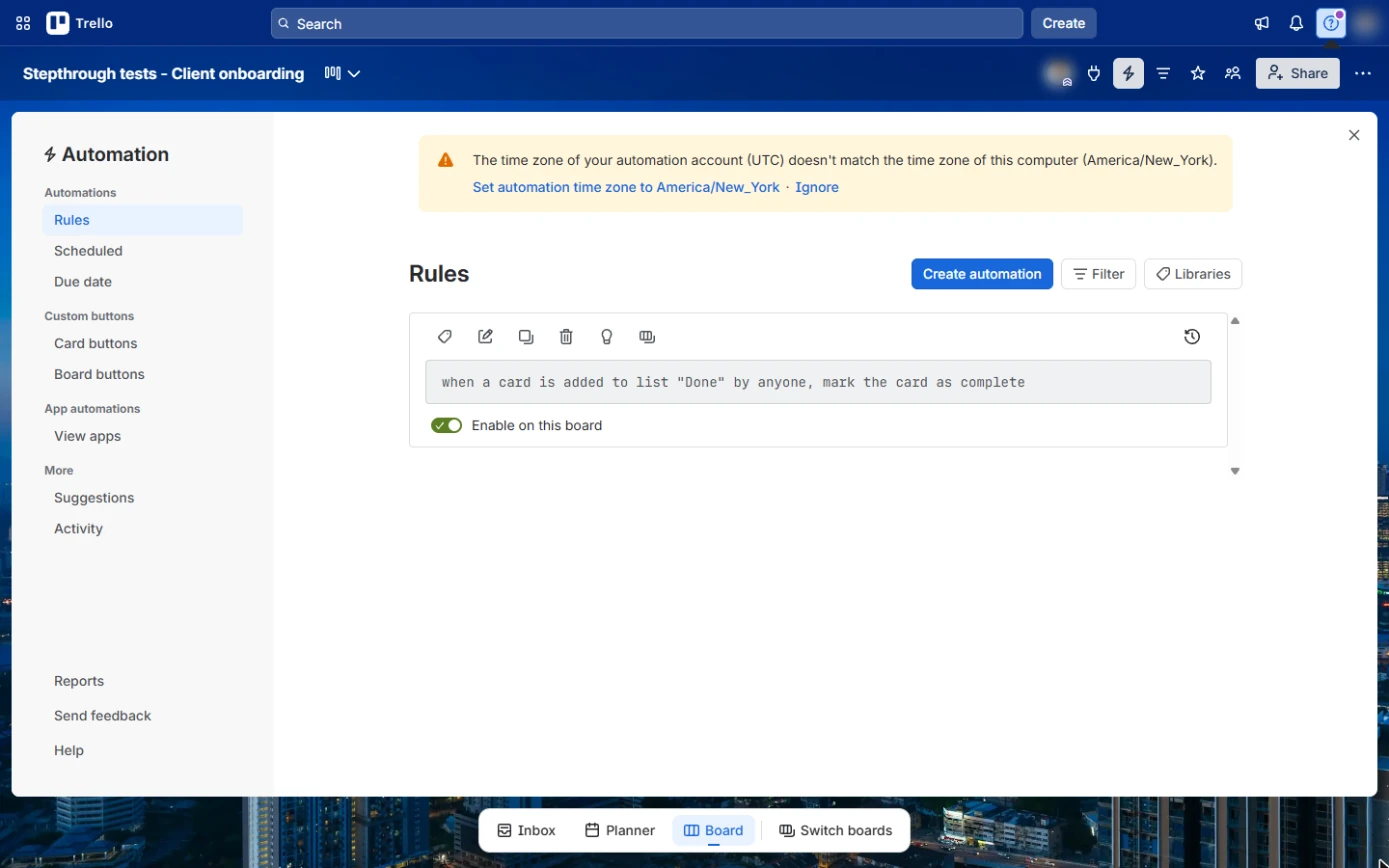Open Activity in sidebar

(142, 529)
